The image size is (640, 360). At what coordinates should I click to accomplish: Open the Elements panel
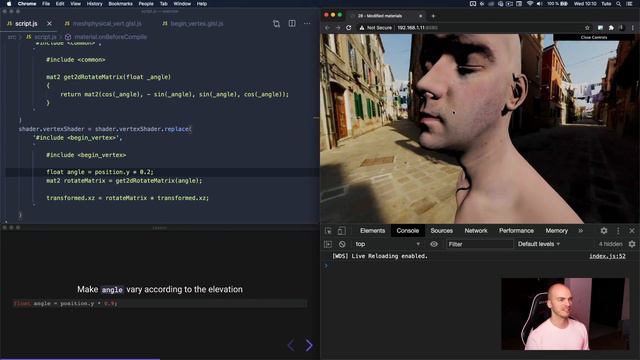(x=372, y=231)
